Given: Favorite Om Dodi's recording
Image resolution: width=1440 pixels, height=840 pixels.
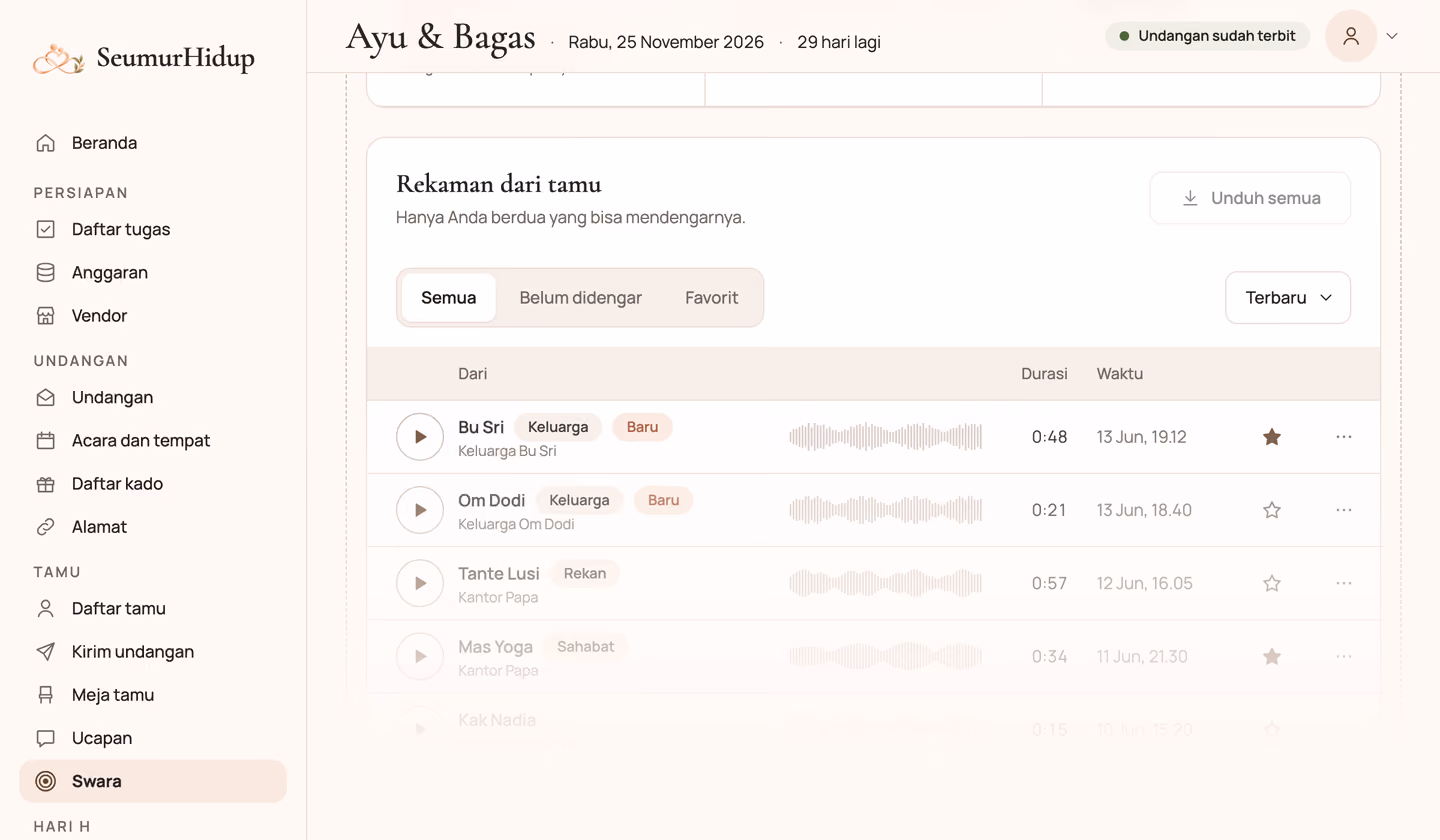Looking at the screenshot, I should [1272, 510].
